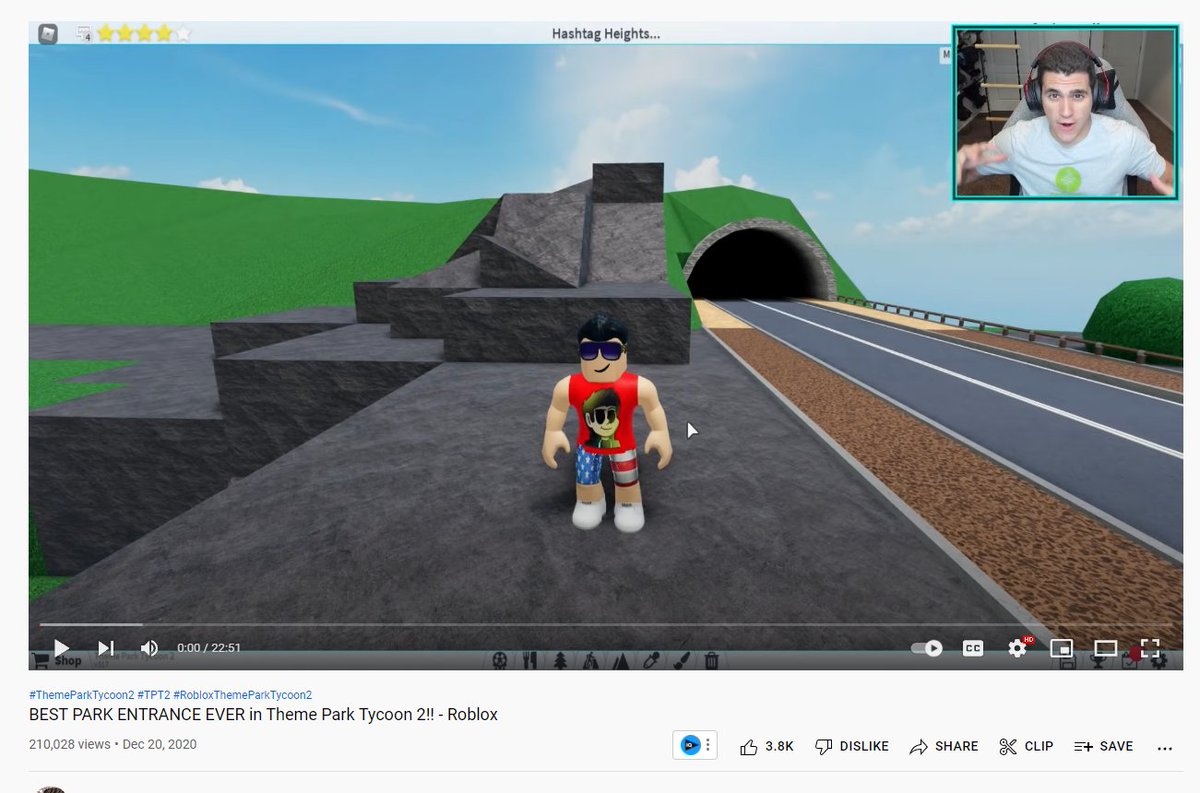Image resolution: width=1200 pixels, height=793 pixels.
Task: Select the paintbrush tool icon
Action: click(681, 660)
